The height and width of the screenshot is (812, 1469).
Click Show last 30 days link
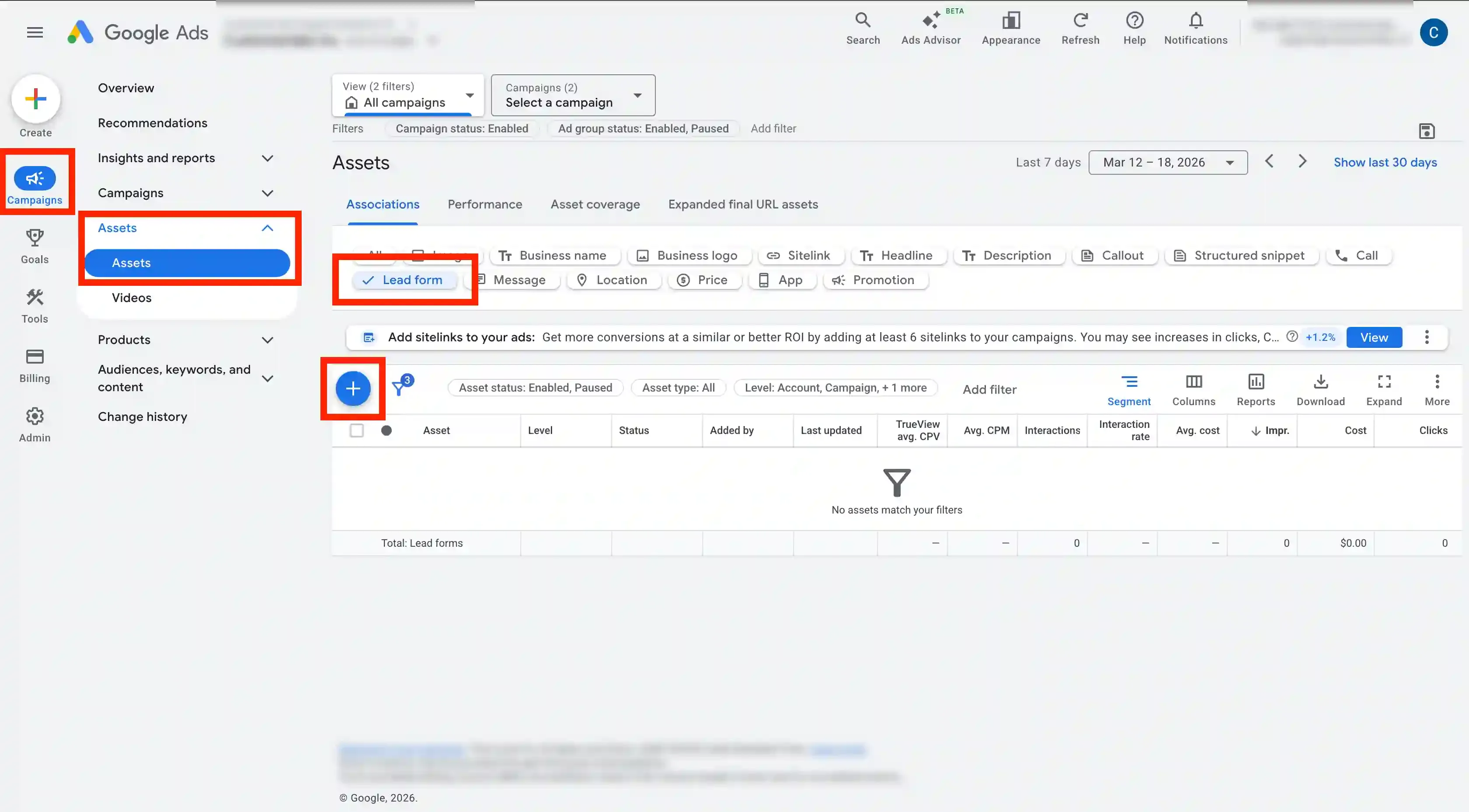pyautogui.click(x=1385, y=163)
